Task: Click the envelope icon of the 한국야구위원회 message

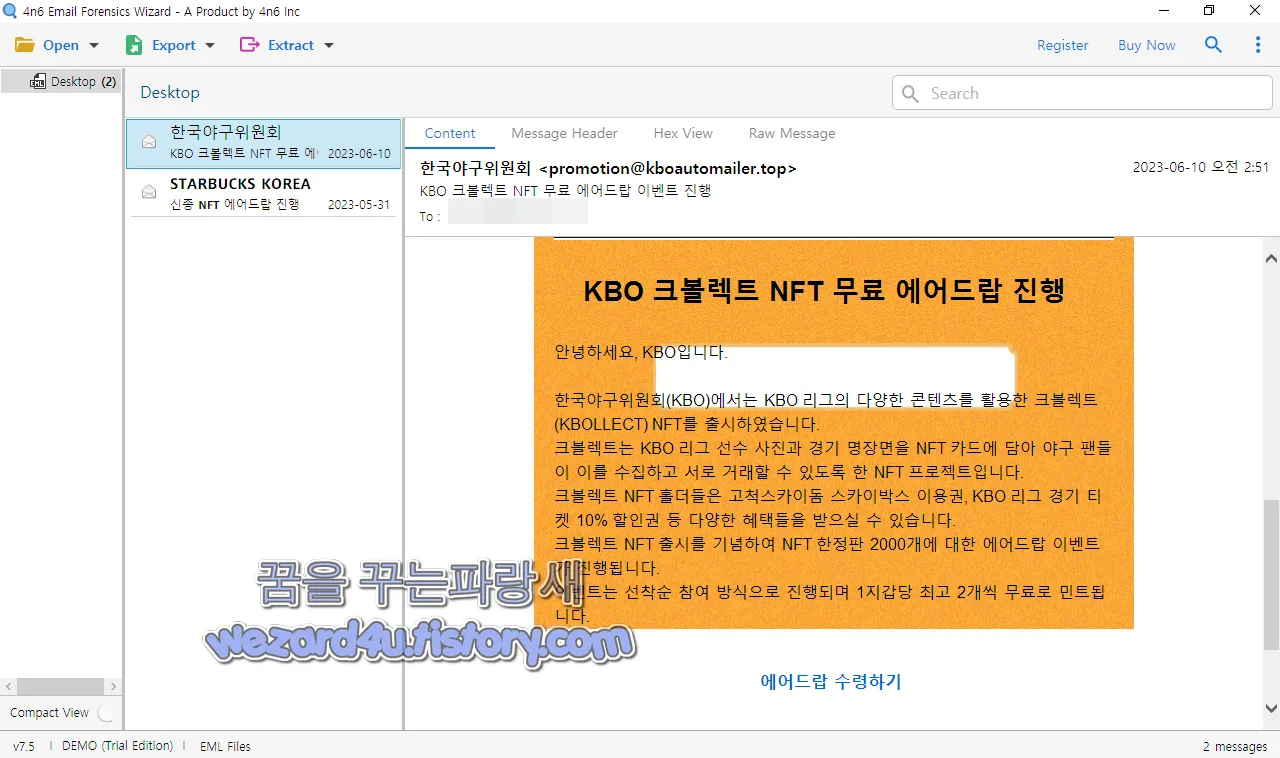Action: tap(149, 142)
